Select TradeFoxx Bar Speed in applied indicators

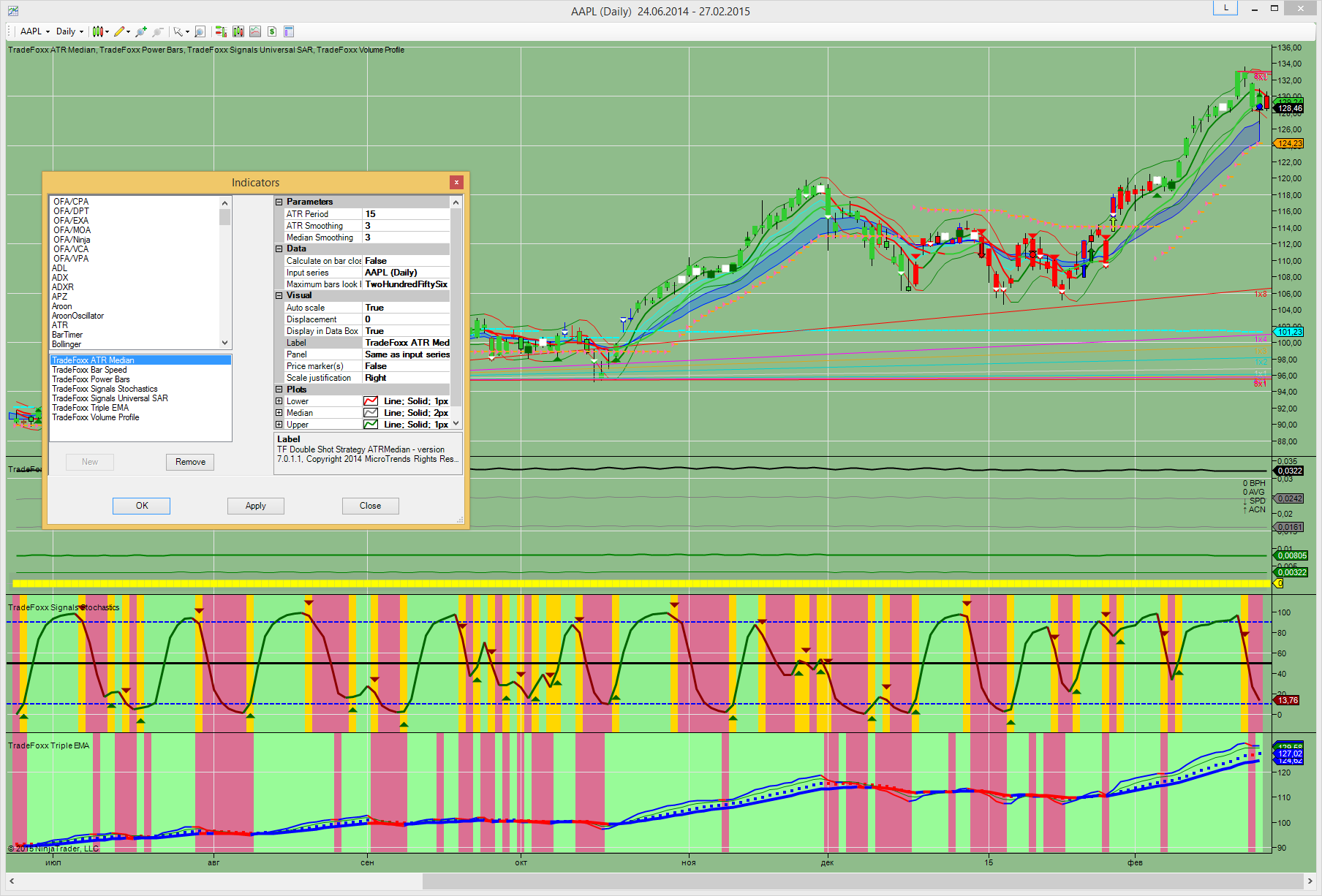tap(89, 370)
